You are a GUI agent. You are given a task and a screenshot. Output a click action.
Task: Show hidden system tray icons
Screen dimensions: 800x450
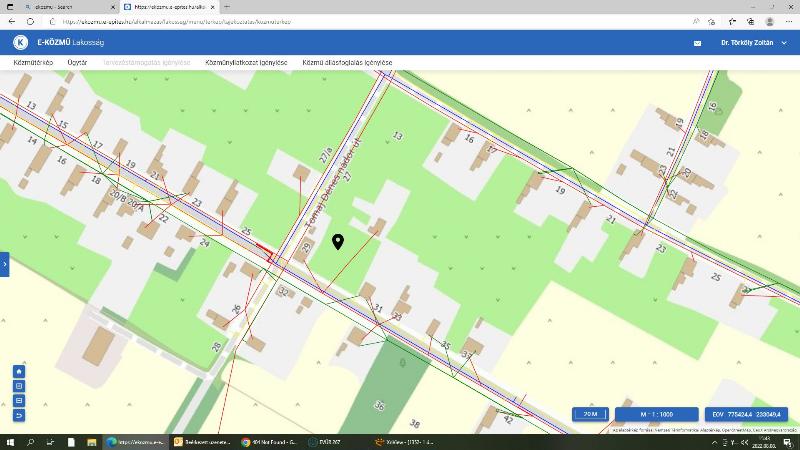714,442
